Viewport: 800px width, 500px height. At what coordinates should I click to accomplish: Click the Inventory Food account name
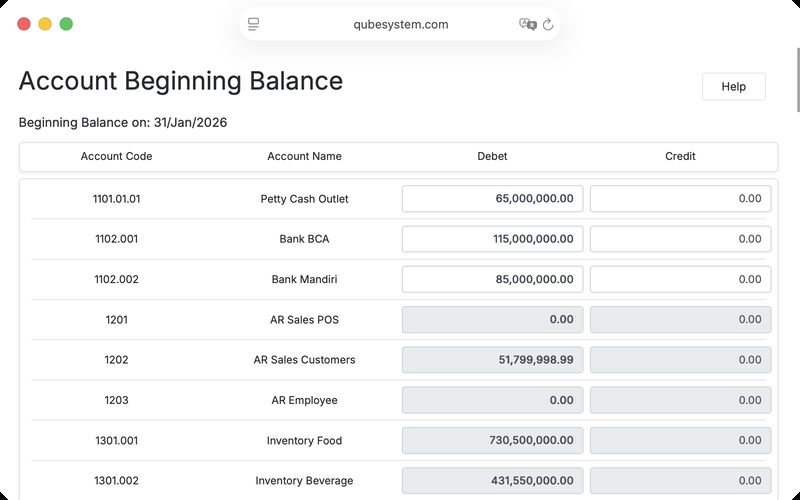(305, 440)
